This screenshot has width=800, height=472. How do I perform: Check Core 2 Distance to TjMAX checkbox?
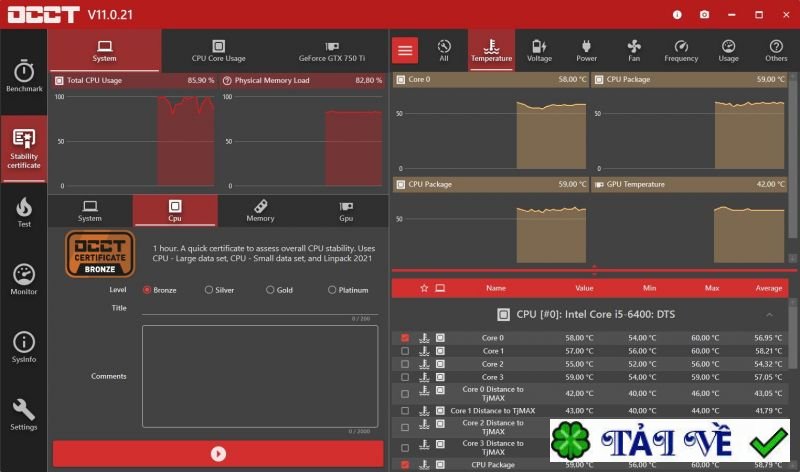[405, 428]
